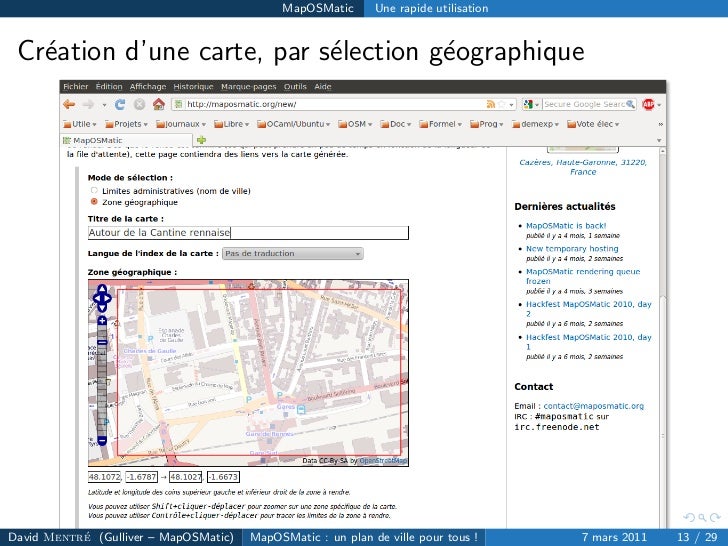Click the Secure Google Search box
The image size is (728, 546).
click(x=584, y=104)
